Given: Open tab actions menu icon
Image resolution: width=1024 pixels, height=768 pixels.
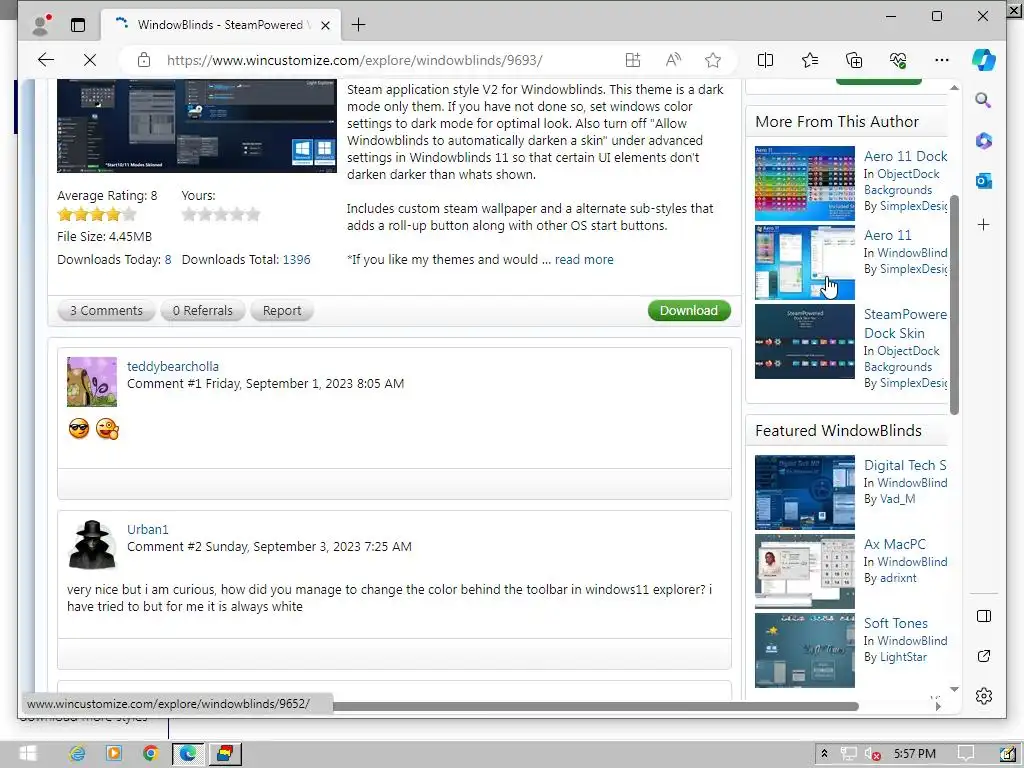Looking at the screenshot, I should pos(78,25).
